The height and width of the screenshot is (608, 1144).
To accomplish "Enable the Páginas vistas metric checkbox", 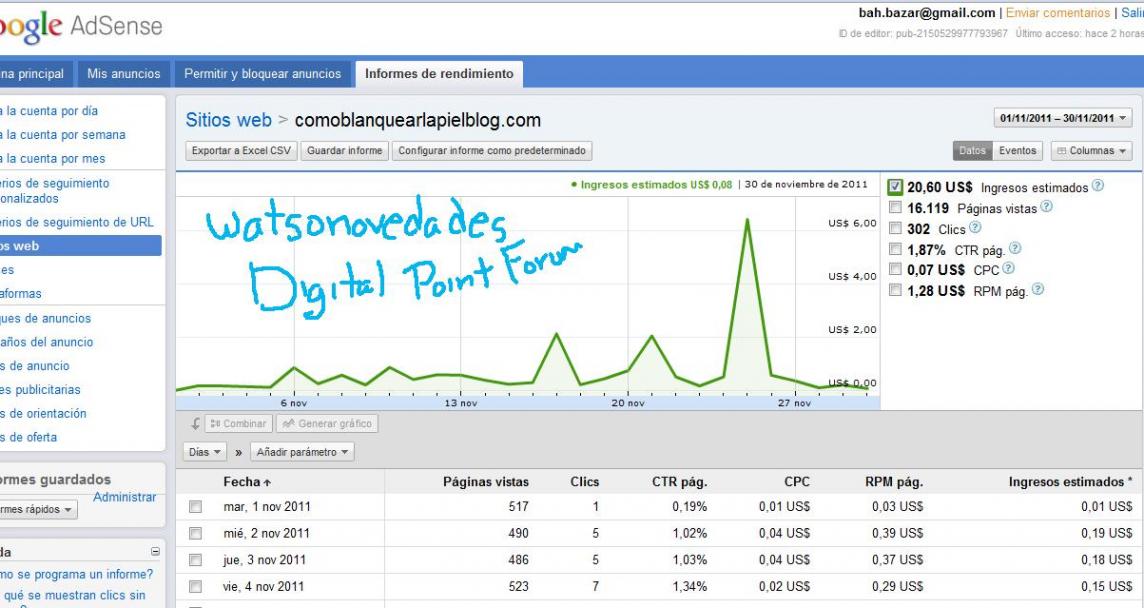I will pos(895,208).
